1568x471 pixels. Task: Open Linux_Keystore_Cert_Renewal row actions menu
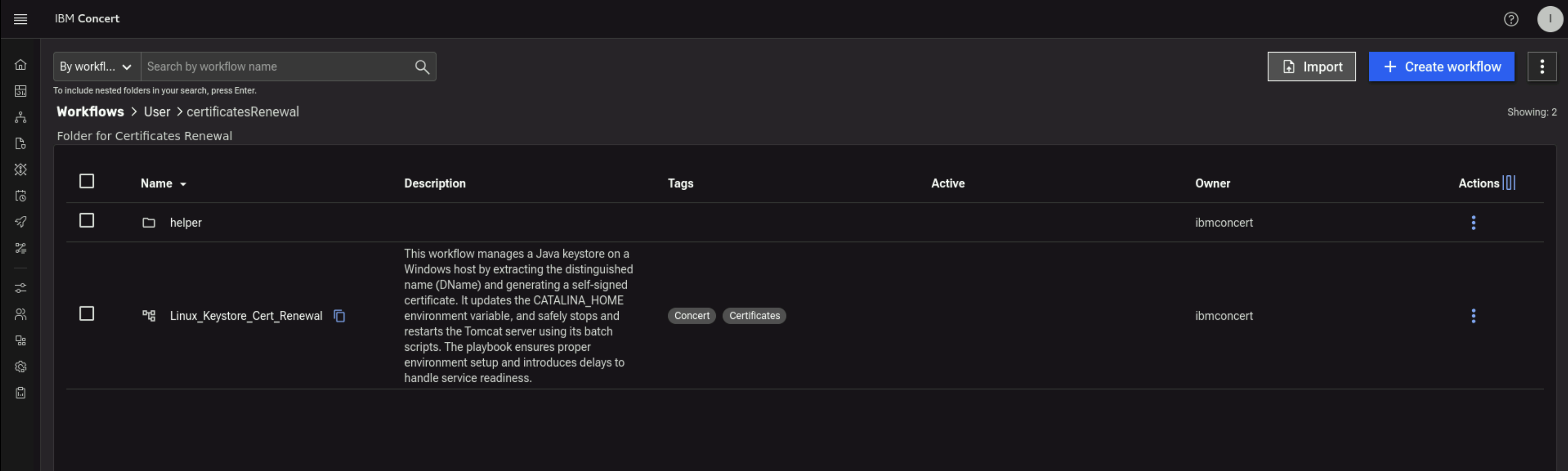(1473, 316)
